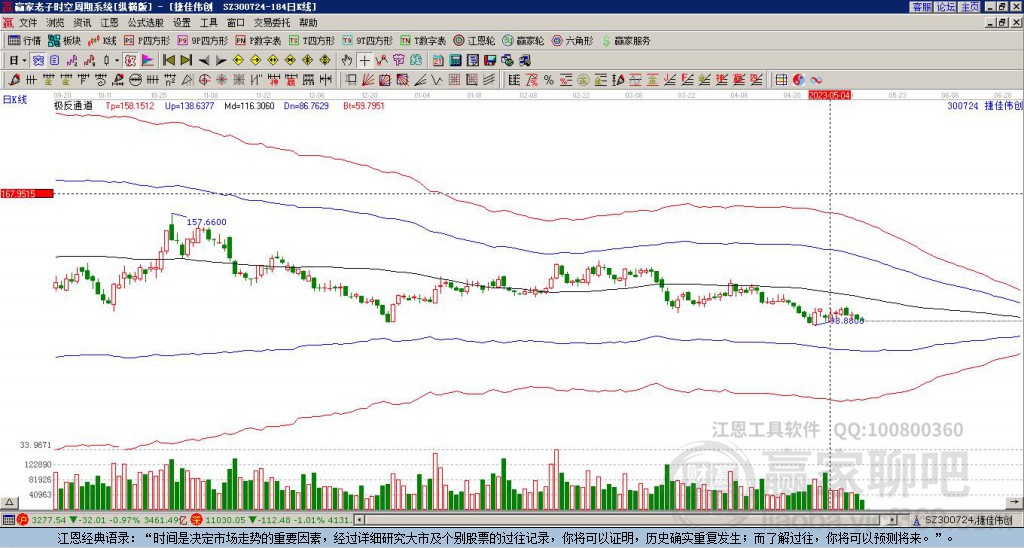Screen dimensions: 1024x548
Task: Open the 江恩 menu
Action: click(109, 23)
